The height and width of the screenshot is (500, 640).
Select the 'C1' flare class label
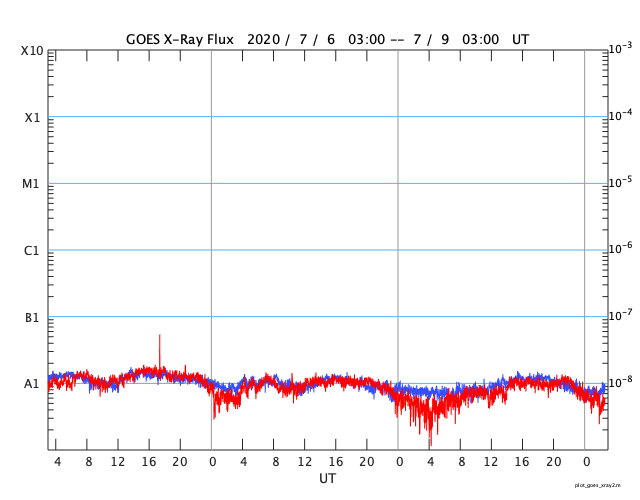point(32,250)
